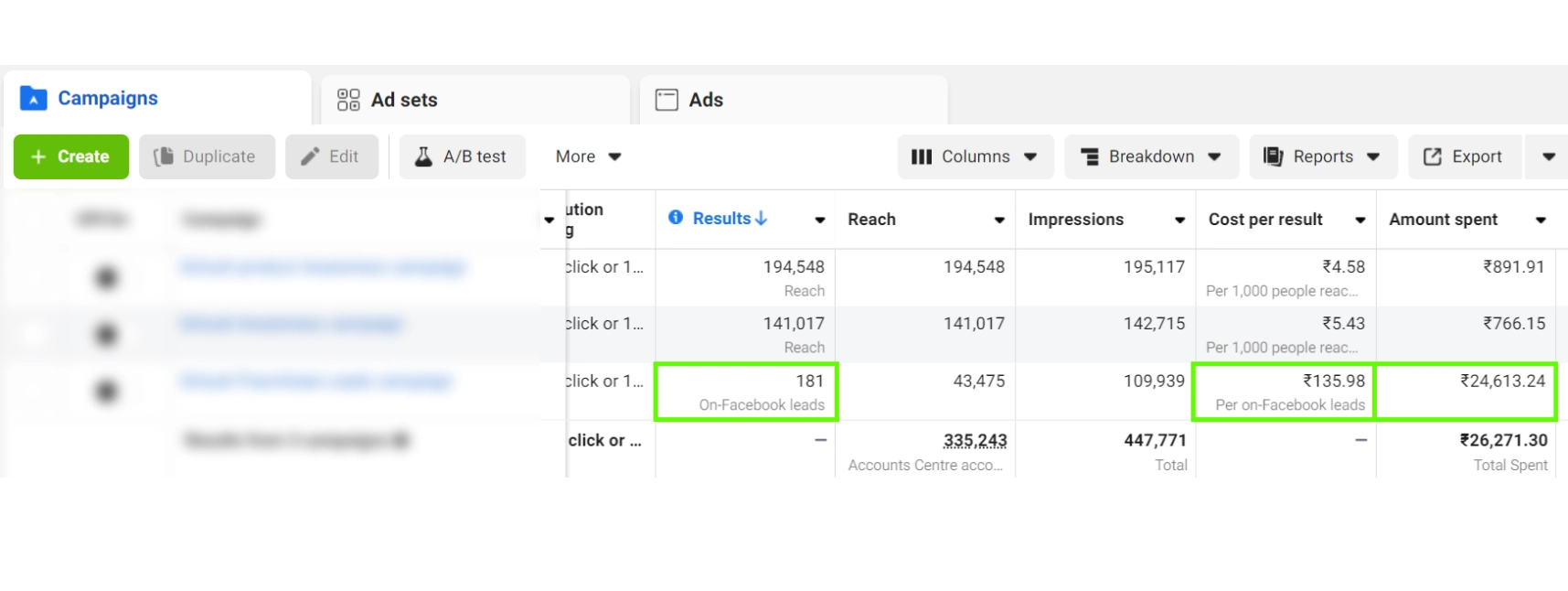The height and width of the screenshot is (591, 1568).
Task: Click the Results info icon
Action: [676, 217]
